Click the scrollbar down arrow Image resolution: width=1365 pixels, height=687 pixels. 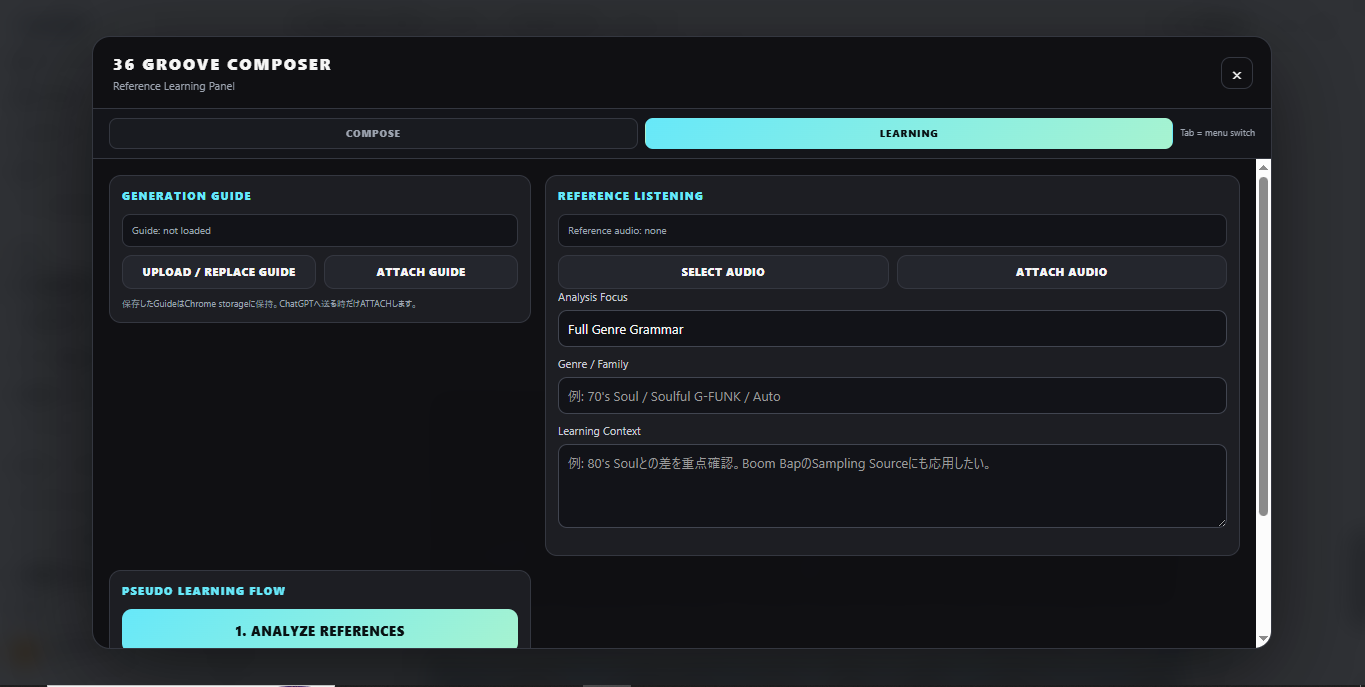[x=1263, y=638]
